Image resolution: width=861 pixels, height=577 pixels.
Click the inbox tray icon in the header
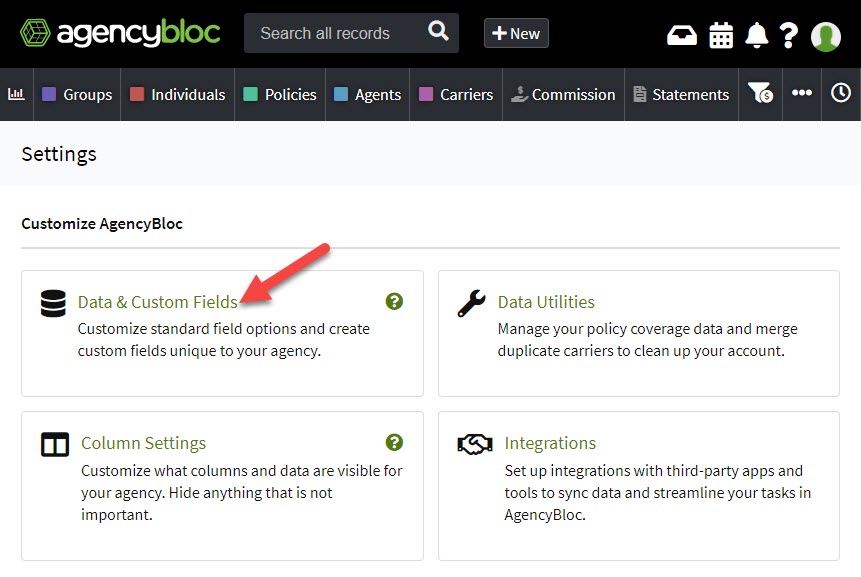tap(681, 35)
